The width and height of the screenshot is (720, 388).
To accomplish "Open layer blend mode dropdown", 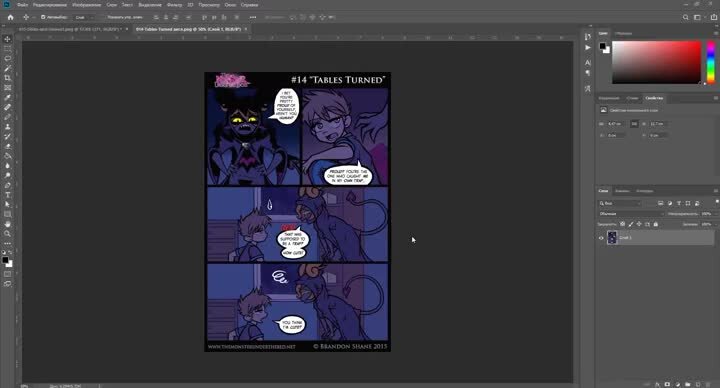I will pyautogui.click(x=631, y=214).
